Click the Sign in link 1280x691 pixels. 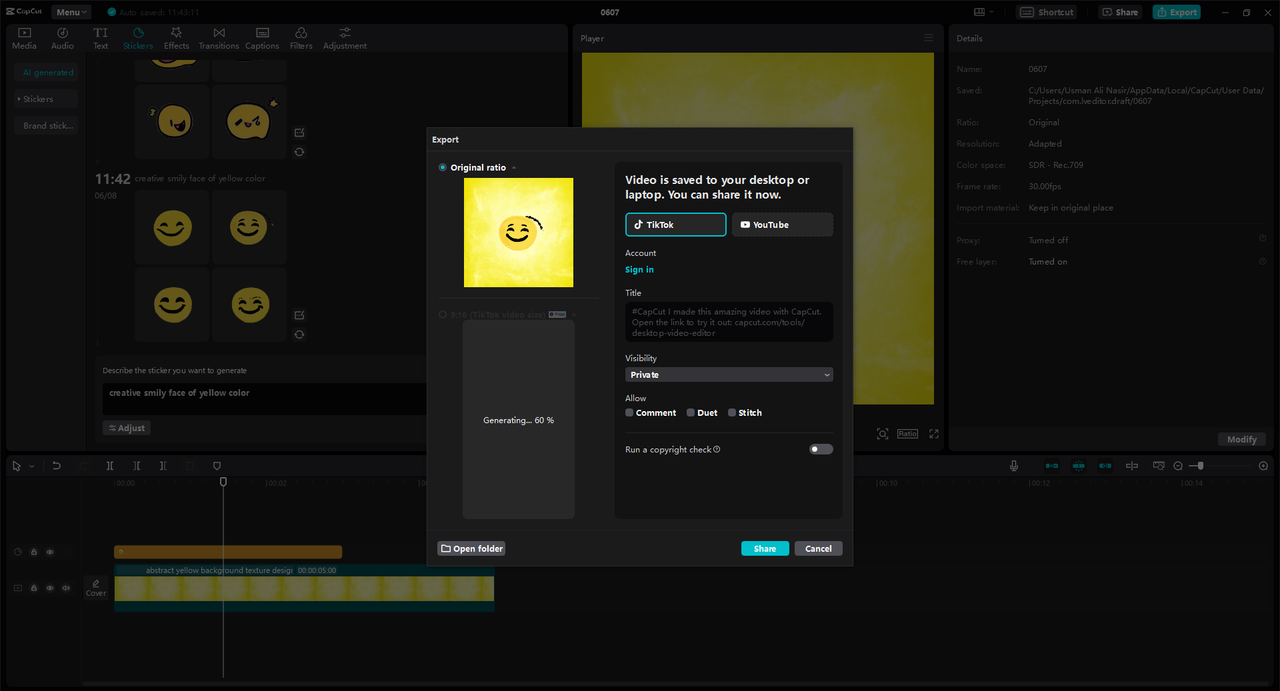point(640,270)
